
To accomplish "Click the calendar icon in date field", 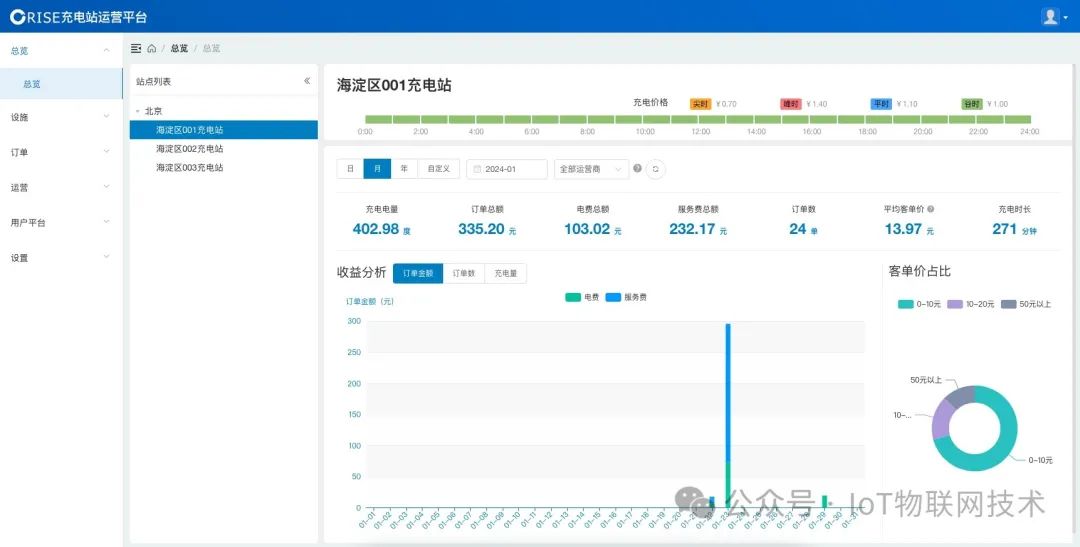I will (477, 169).
